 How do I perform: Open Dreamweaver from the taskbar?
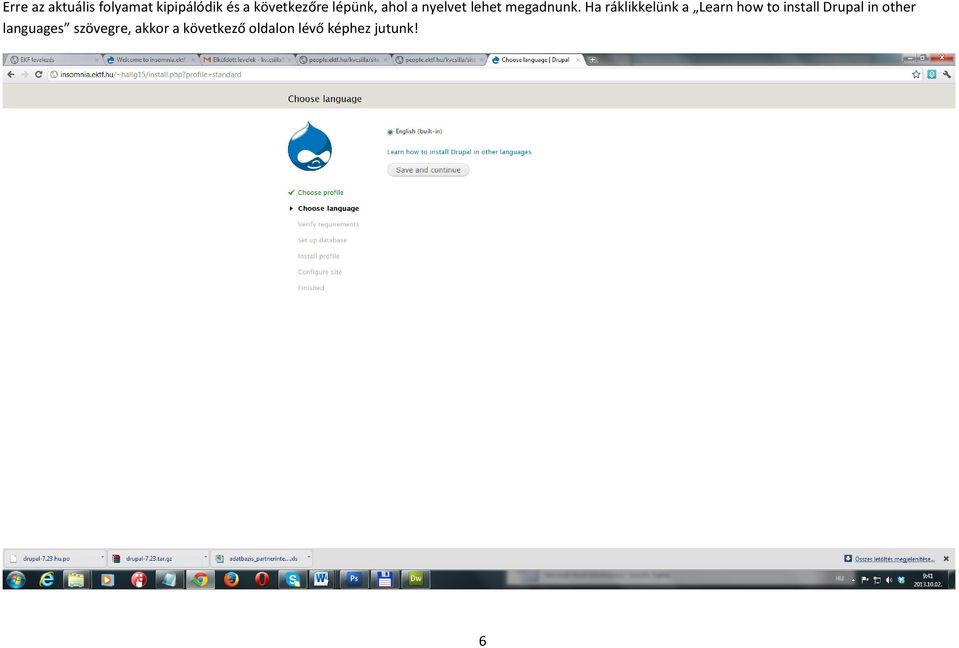[x=416, y=579]
